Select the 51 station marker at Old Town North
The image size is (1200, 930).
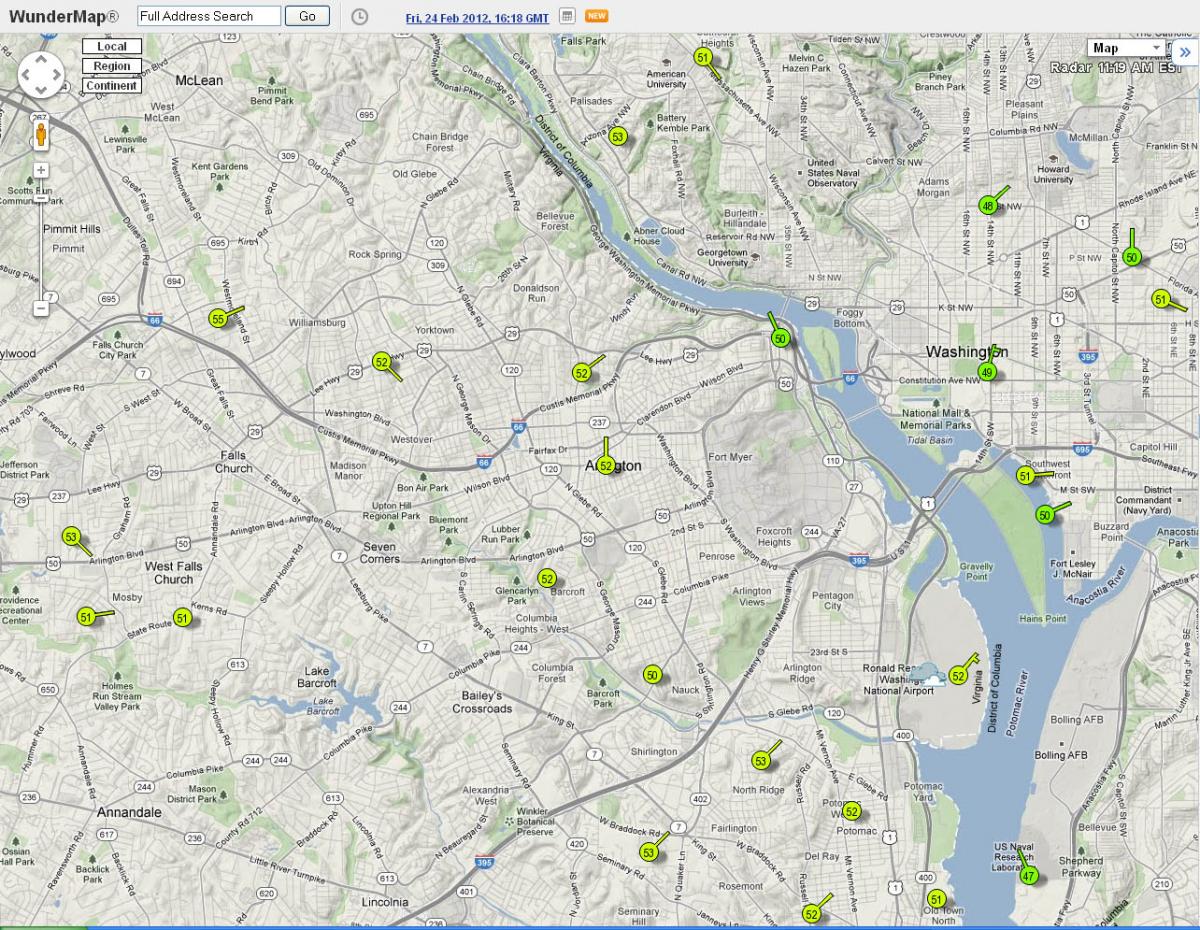[936, 899]
